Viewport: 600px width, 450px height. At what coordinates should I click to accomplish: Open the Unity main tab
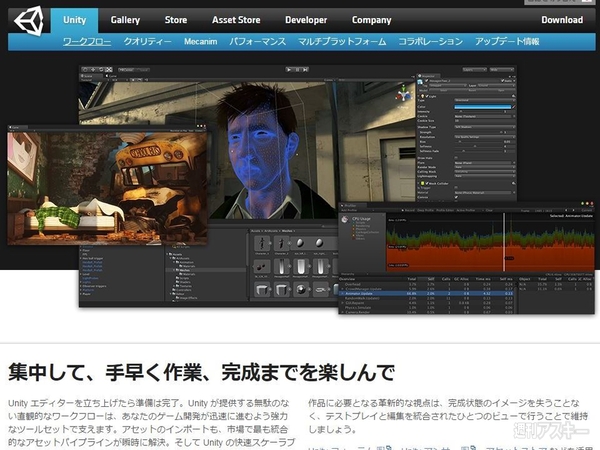click(75, 20)
